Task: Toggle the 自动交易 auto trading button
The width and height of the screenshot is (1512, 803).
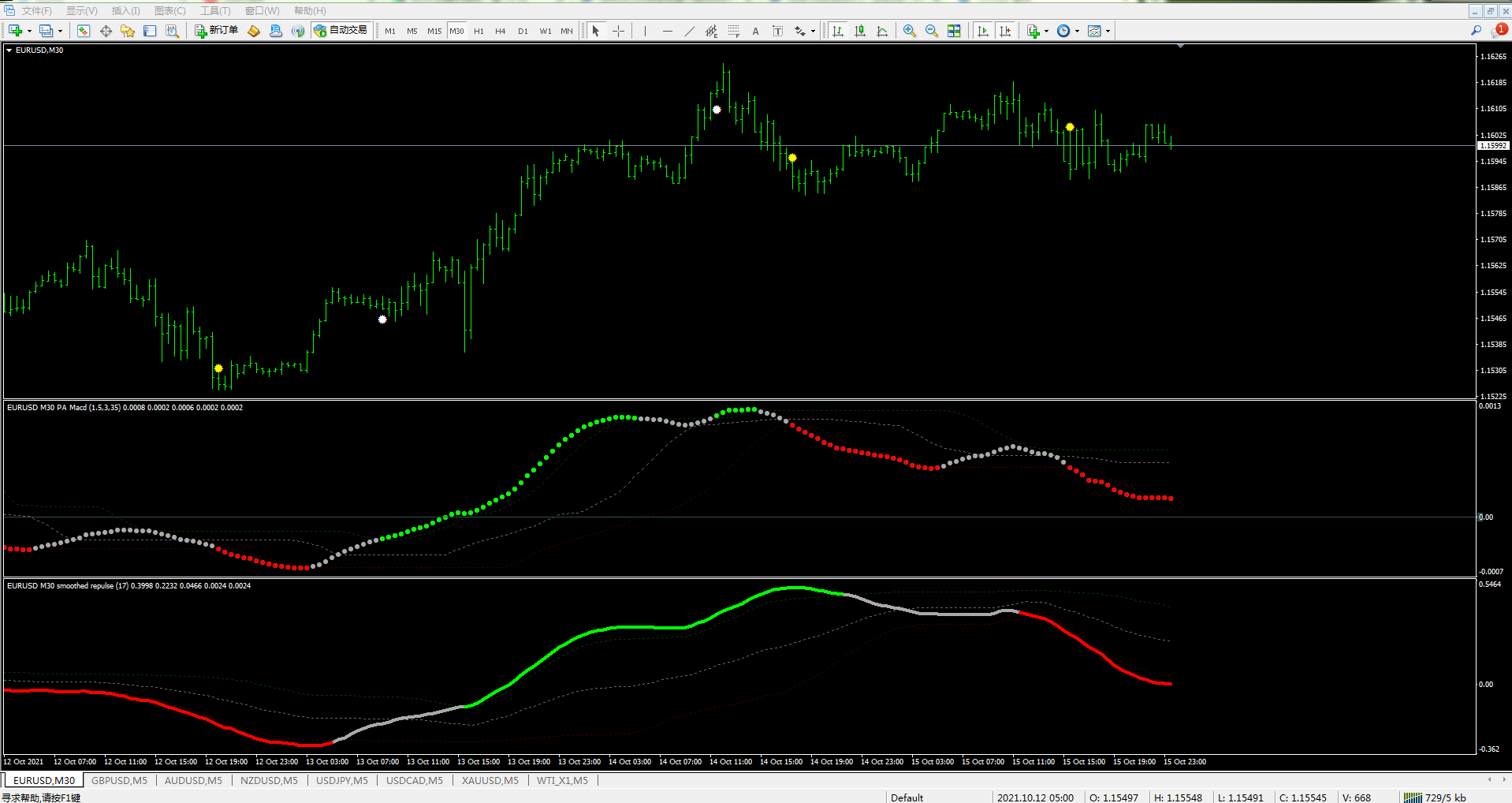Action: click(x=341, y=31)
